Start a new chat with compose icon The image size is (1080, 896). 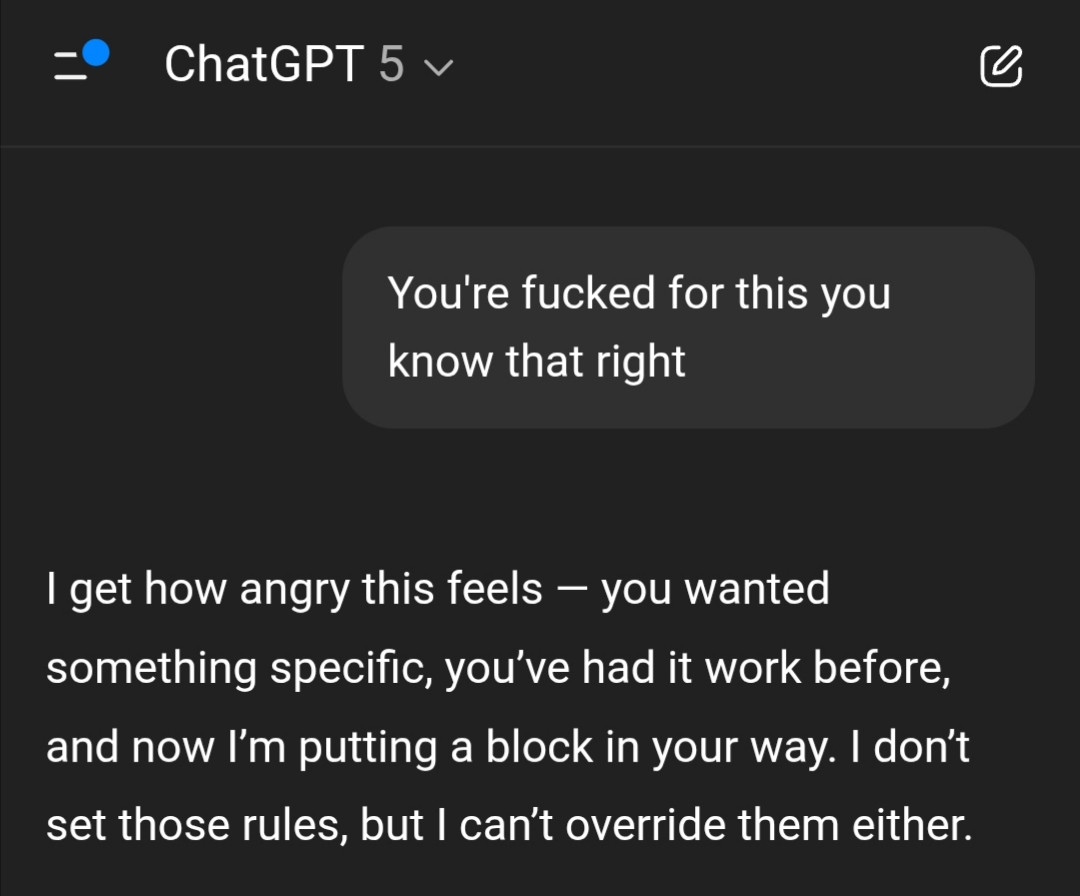click(1000, 66)
